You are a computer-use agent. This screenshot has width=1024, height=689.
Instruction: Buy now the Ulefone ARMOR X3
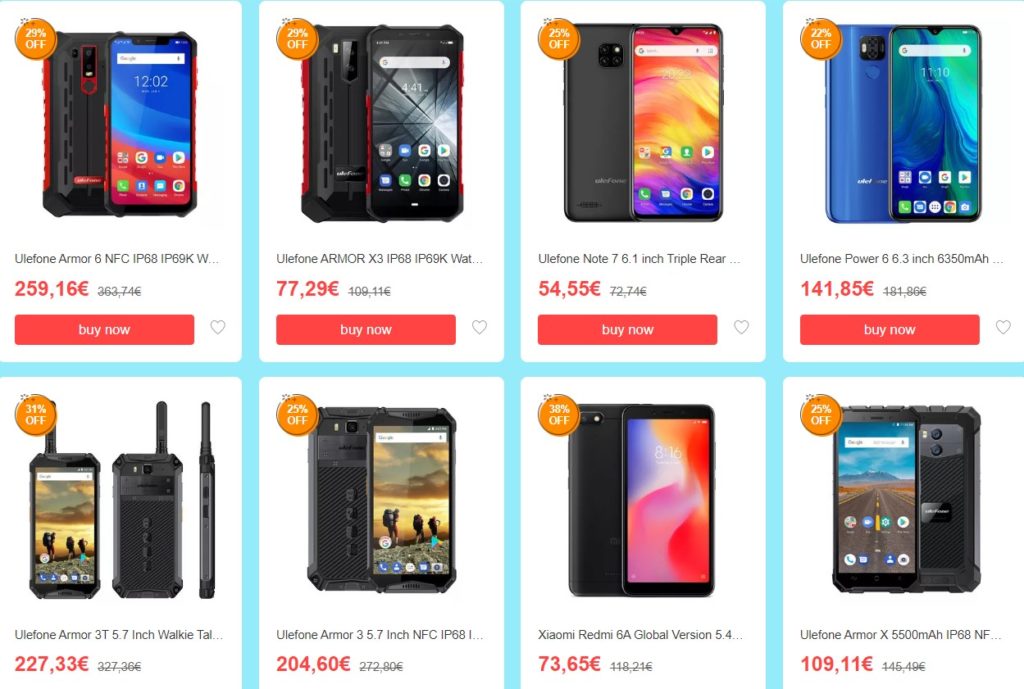pos(366,330)
